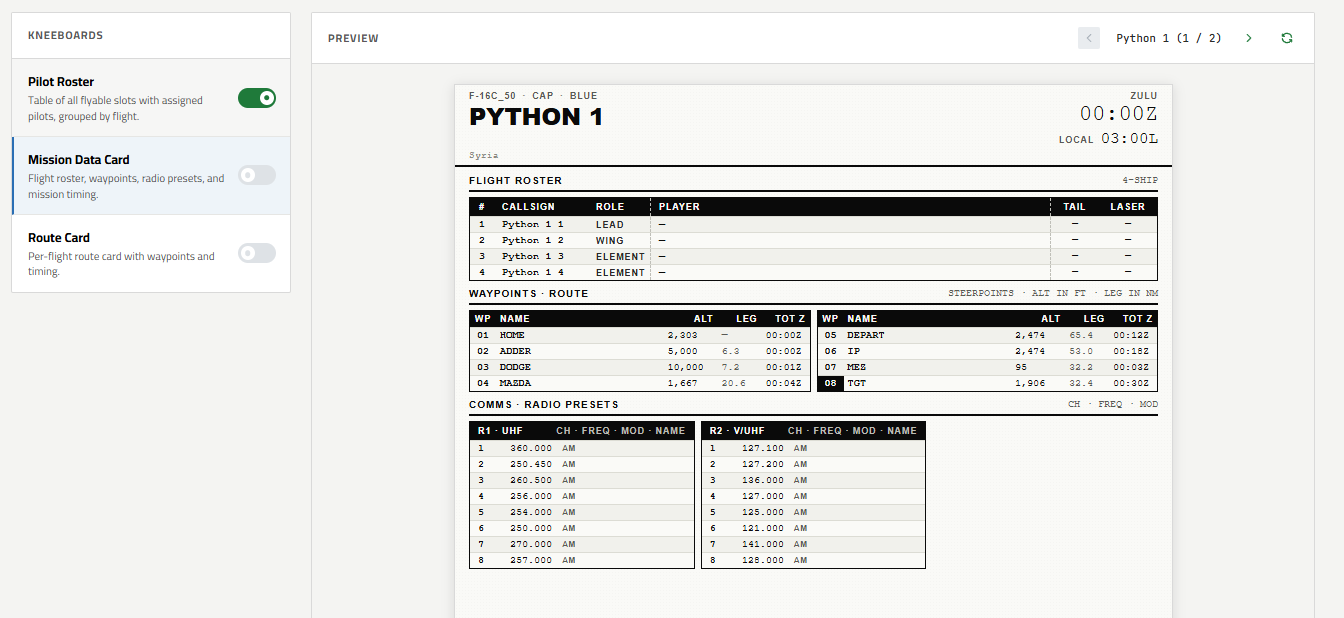Click the Python 1 2 callsign row

tap(813, 240)
